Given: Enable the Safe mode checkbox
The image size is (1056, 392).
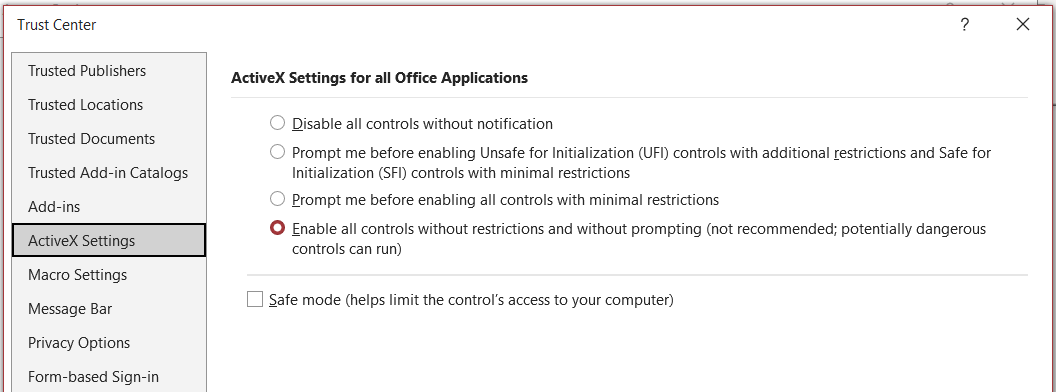Looking at the screenshot, I should 255,299.
